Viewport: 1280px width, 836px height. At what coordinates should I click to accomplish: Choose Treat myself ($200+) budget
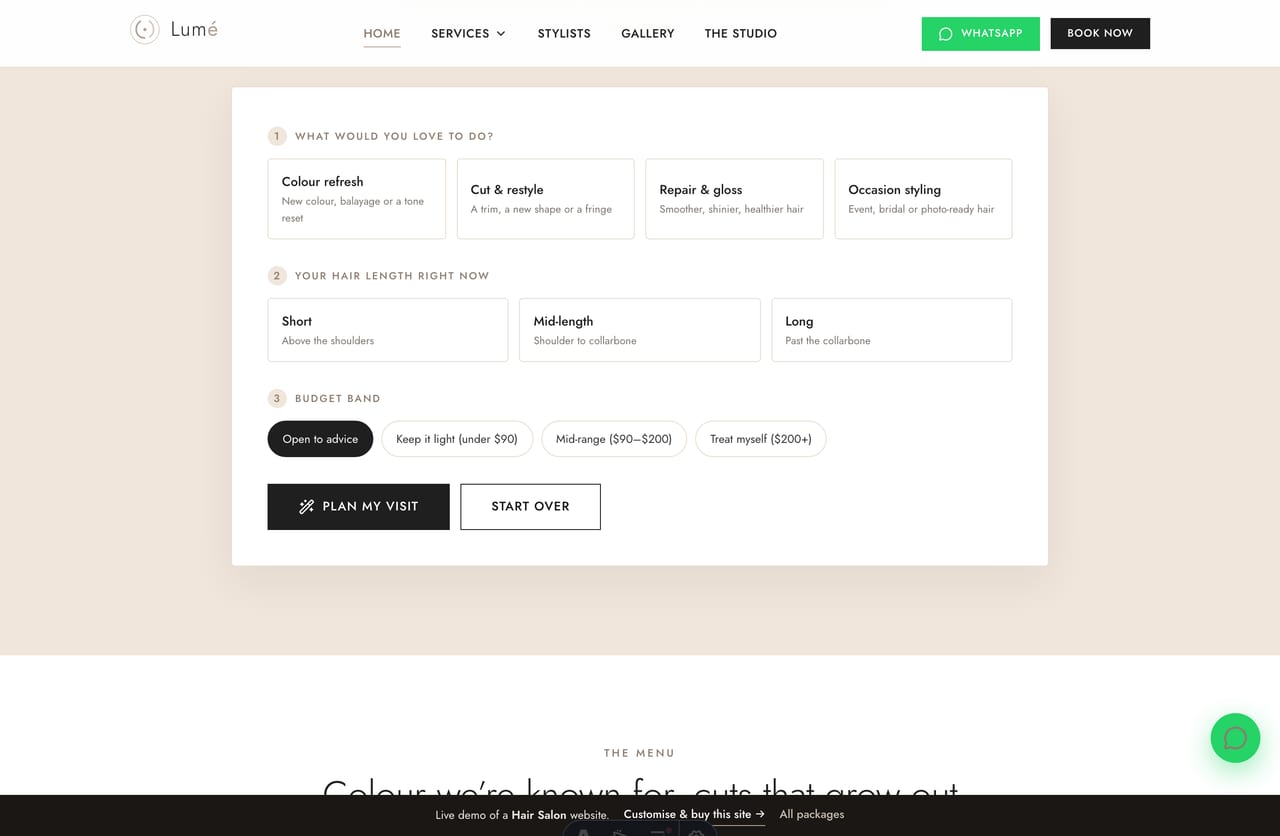pos(761,439)
